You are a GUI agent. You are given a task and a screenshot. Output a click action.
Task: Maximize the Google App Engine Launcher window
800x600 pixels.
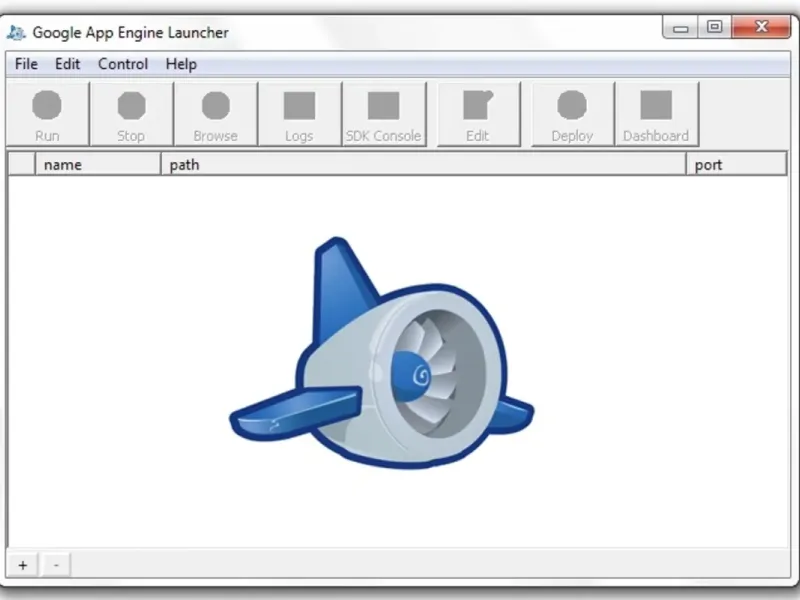pyautogui.click(x=715, y=28)
